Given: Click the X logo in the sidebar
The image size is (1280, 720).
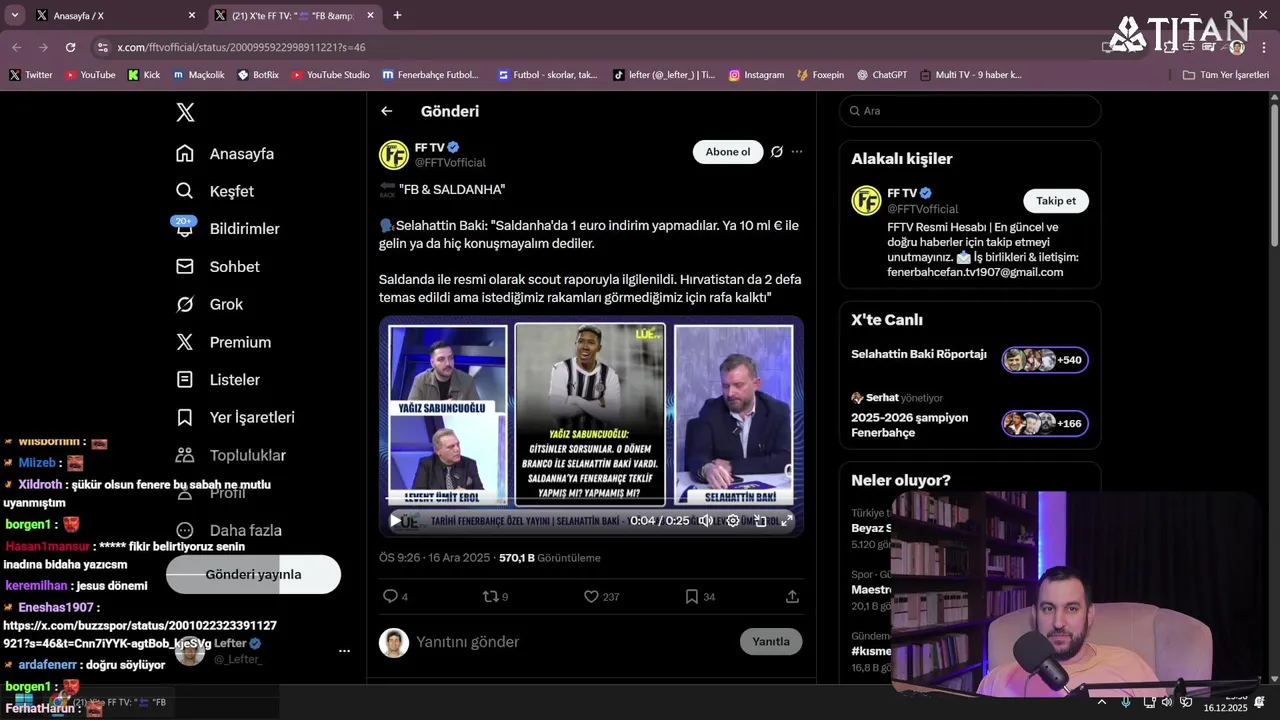Looking at the screenshot, I should 185,112.
